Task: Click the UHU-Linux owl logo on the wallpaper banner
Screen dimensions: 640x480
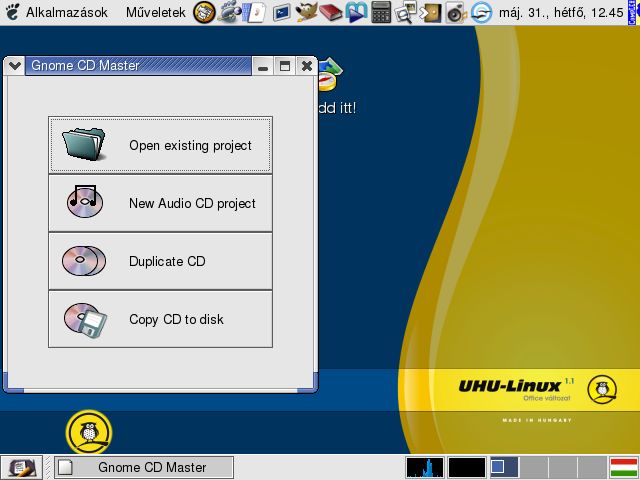Action: (x=602, y=390)
